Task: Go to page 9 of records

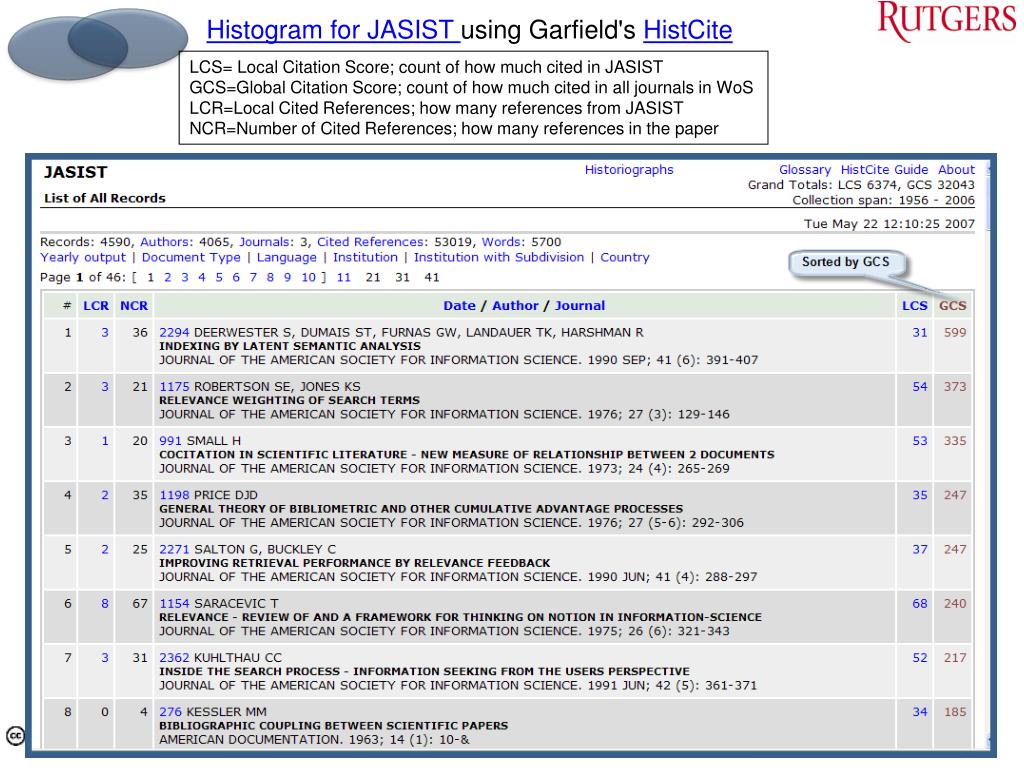Action: click(x=287, y=278)
